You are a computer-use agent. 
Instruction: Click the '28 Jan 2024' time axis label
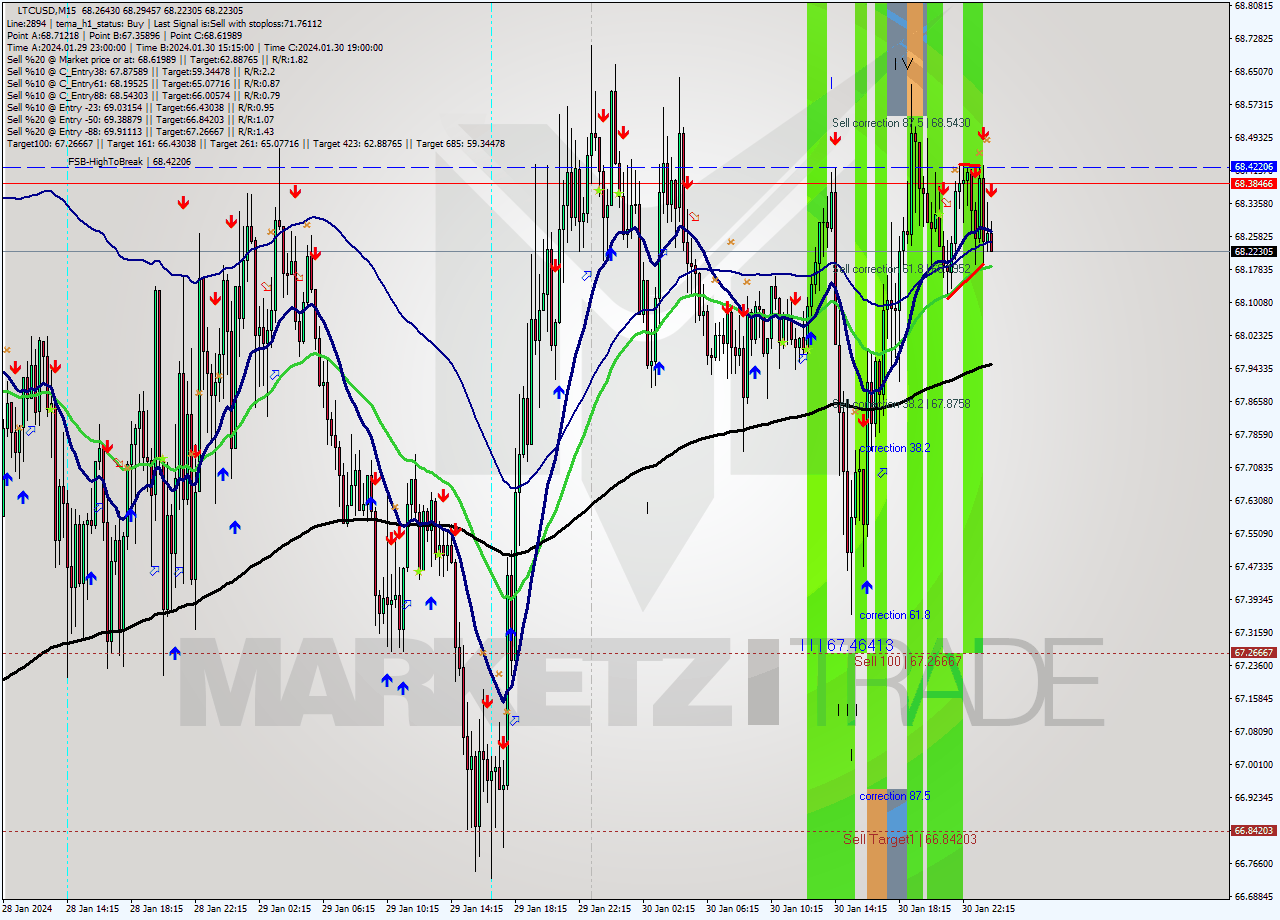click(25, 909)
